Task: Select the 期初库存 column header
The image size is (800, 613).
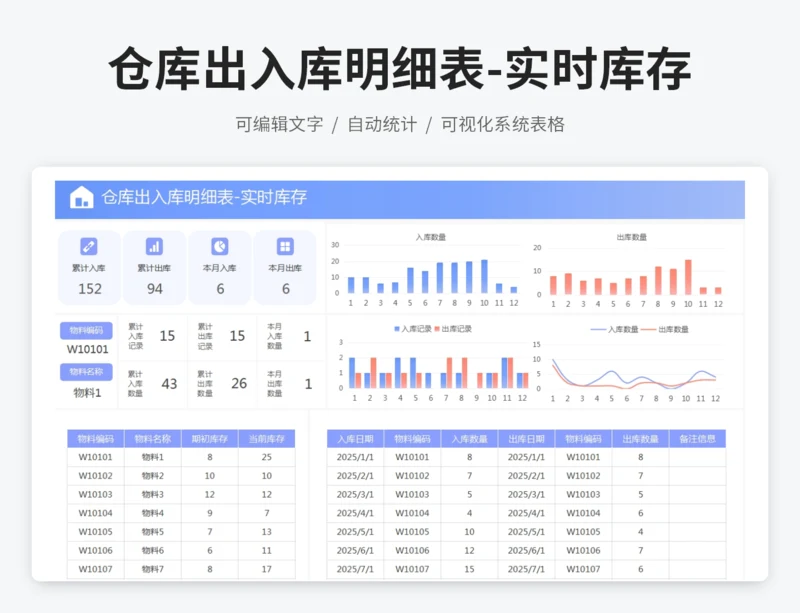Action: point(210,439)
